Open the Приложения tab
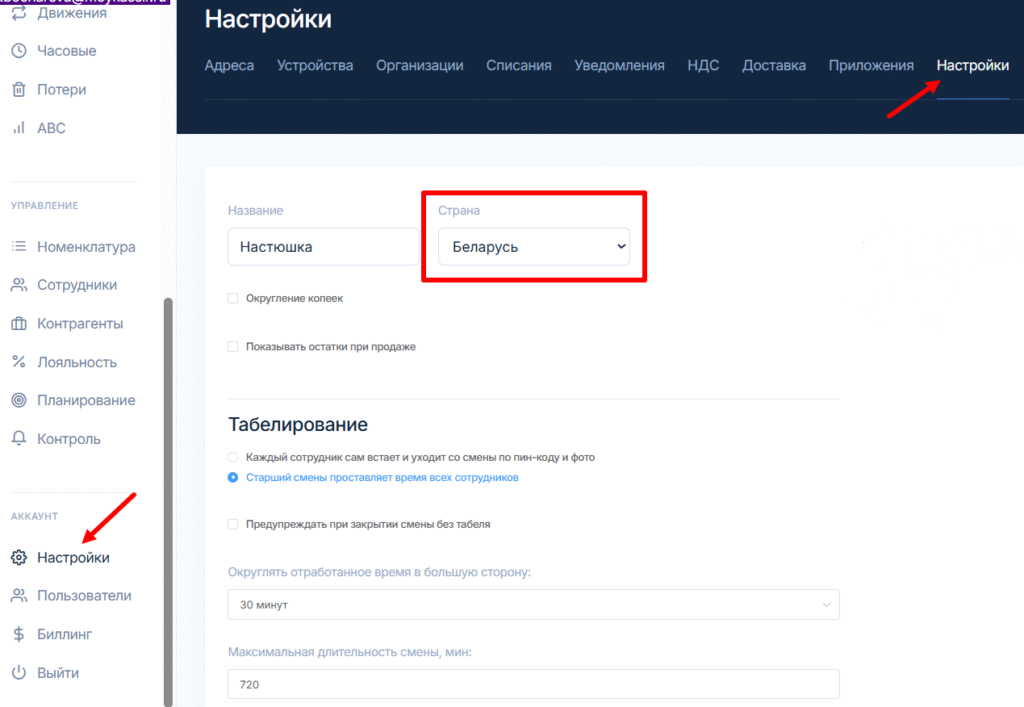Screen dimensions: 1024x707 (x=871, y=65)
